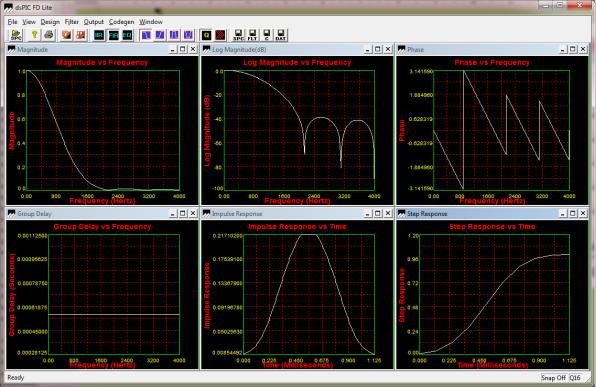
Task: Click 'Ready' in the status bar
Action: tap(16, 377)
